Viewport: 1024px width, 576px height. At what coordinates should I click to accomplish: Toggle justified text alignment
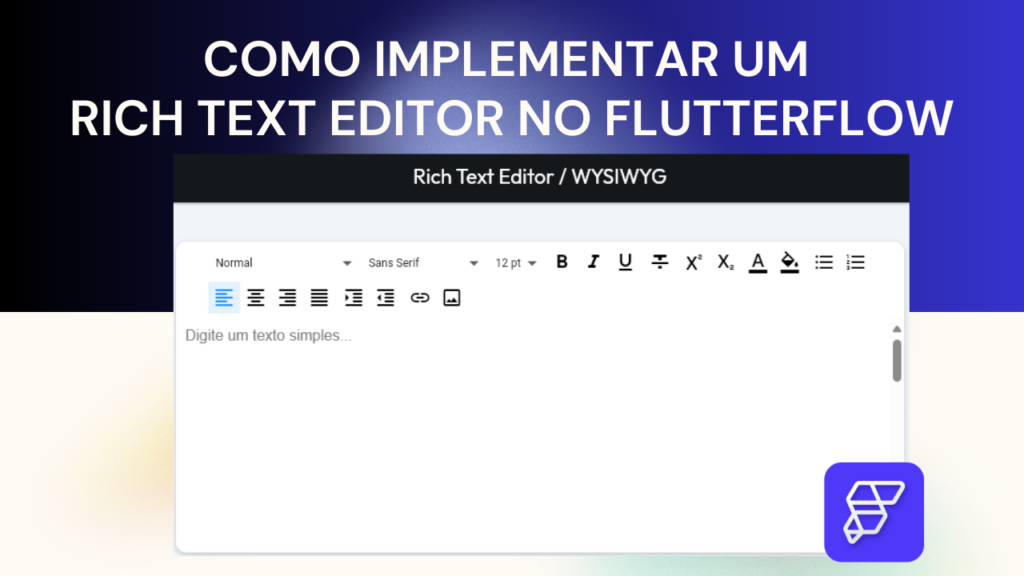[319, 297]
